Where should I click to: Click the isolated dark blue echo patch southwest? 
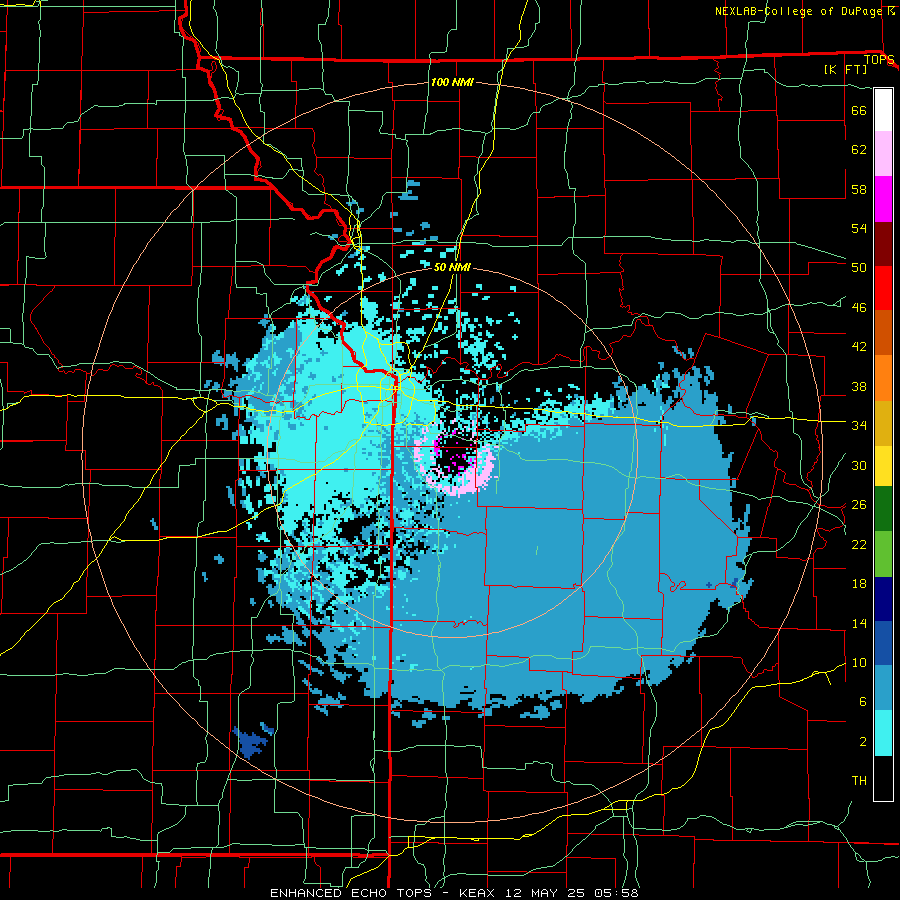(251, 741)
